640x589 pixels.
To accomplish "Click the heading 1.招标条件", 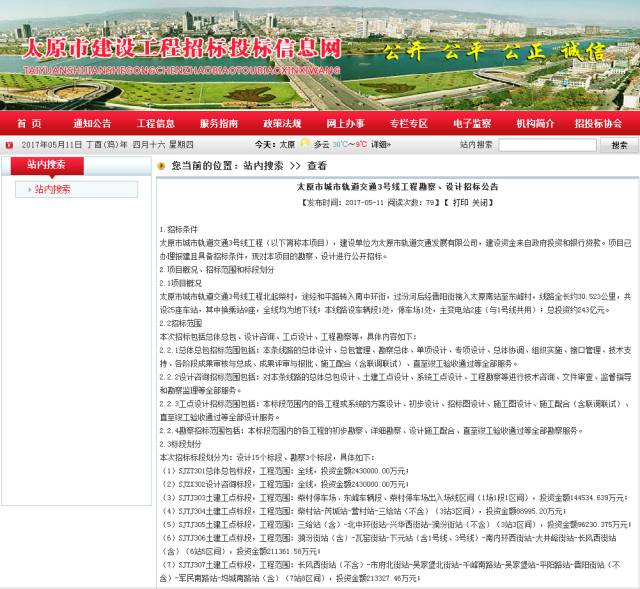I will coord(178,229).
